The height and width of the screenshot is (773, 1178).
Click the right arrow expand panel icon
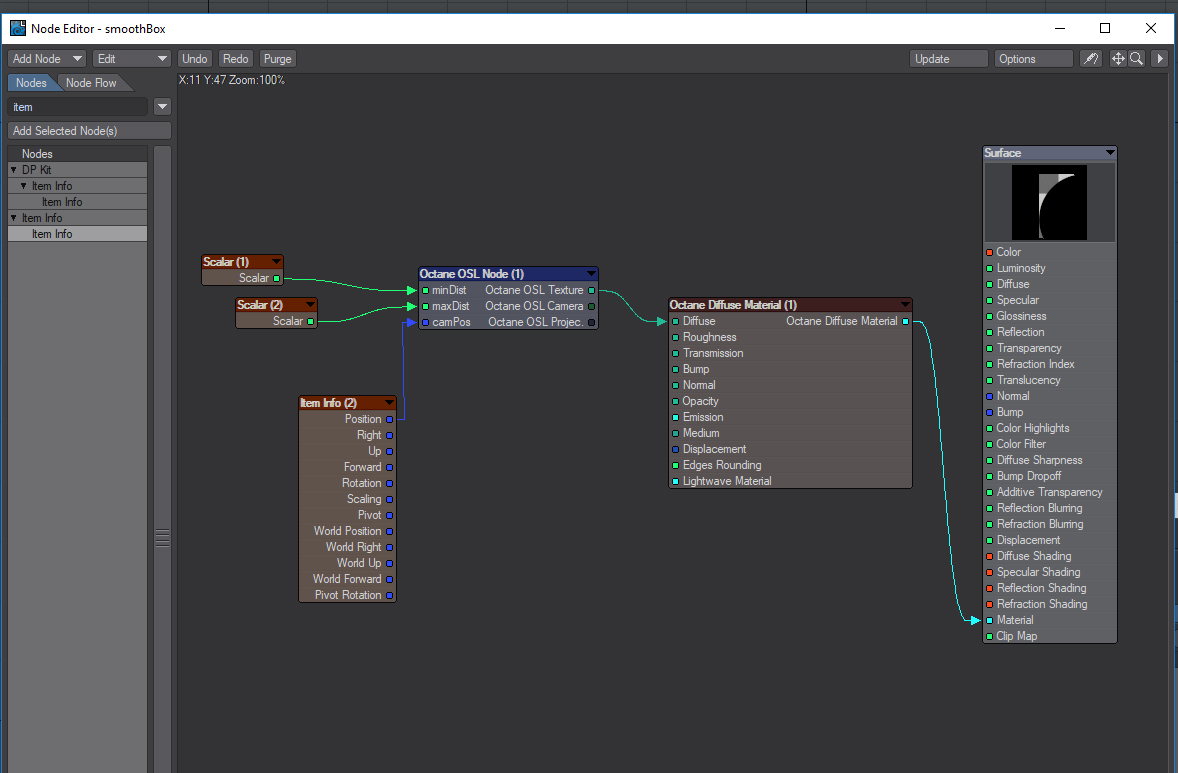1159,59
